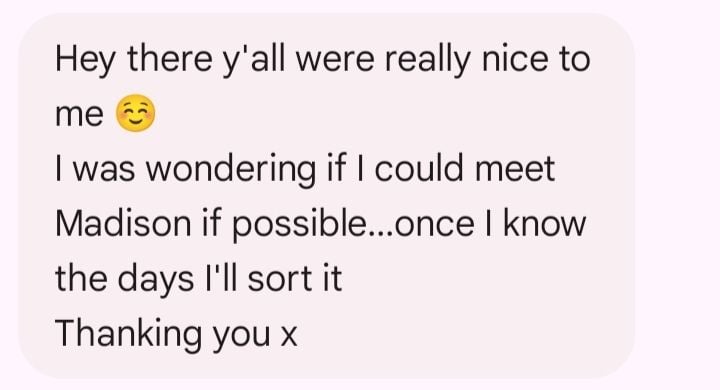Click the word "Hey" at message start
Image resolution: width=720 pixels, height=390 pixels.
click(85, 60)
